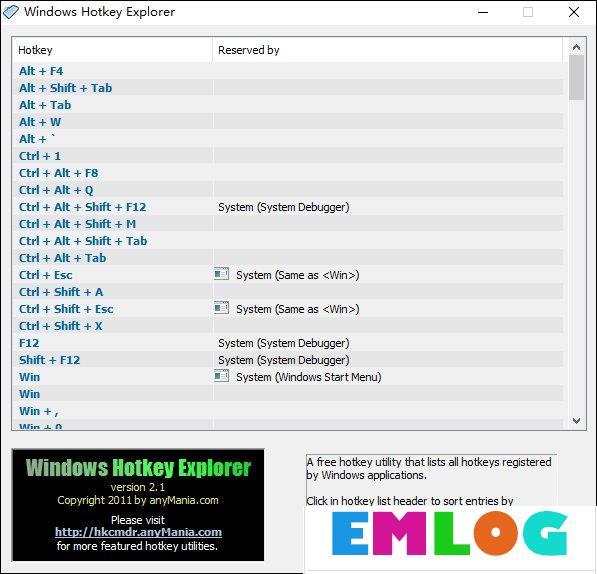Close the Windows Hotkey Explorer window

click(x=574, y=12)
